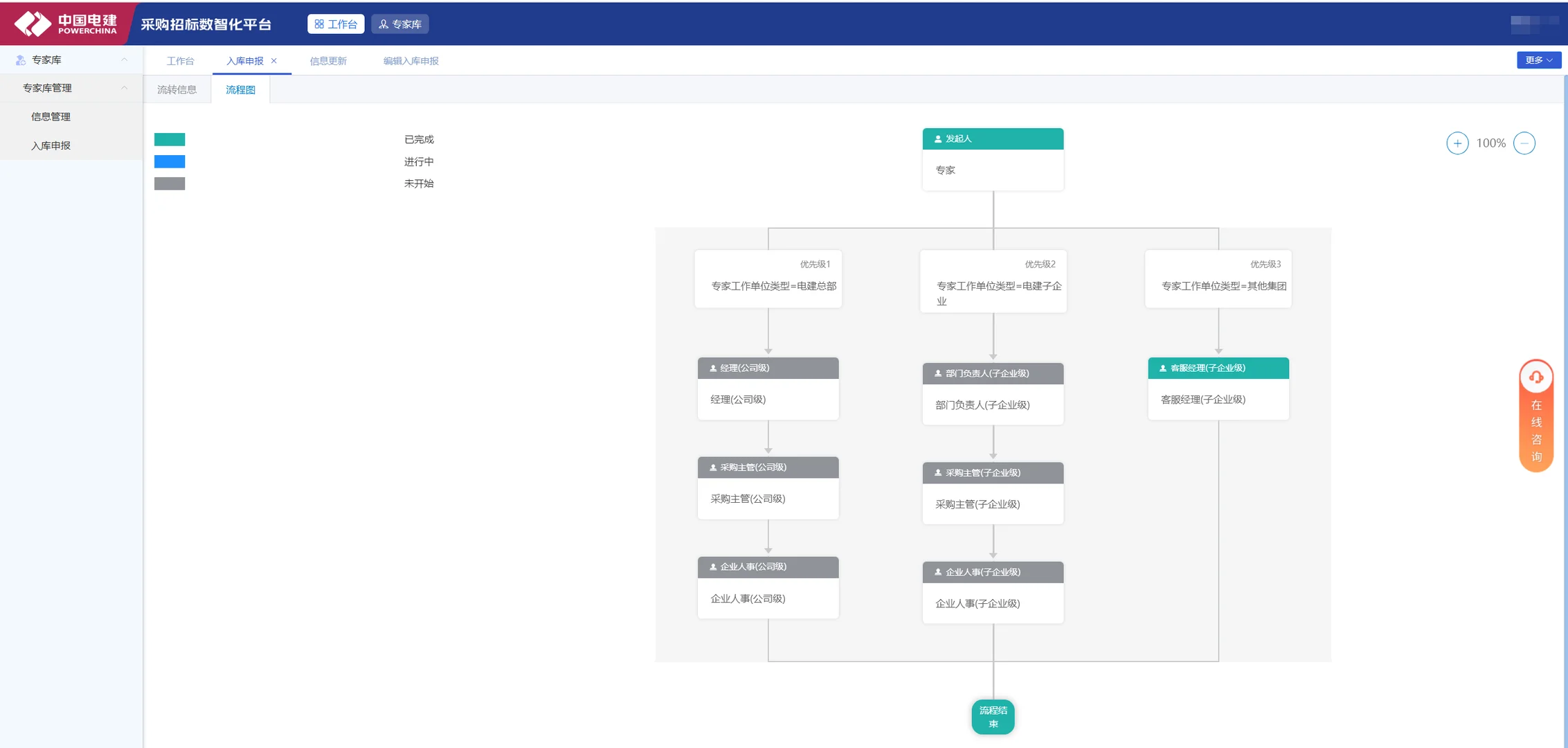This screenshot has height=748, width=1568.
Task: Click the 专家库 sidebar icon
Action: [x=20, y=60]
